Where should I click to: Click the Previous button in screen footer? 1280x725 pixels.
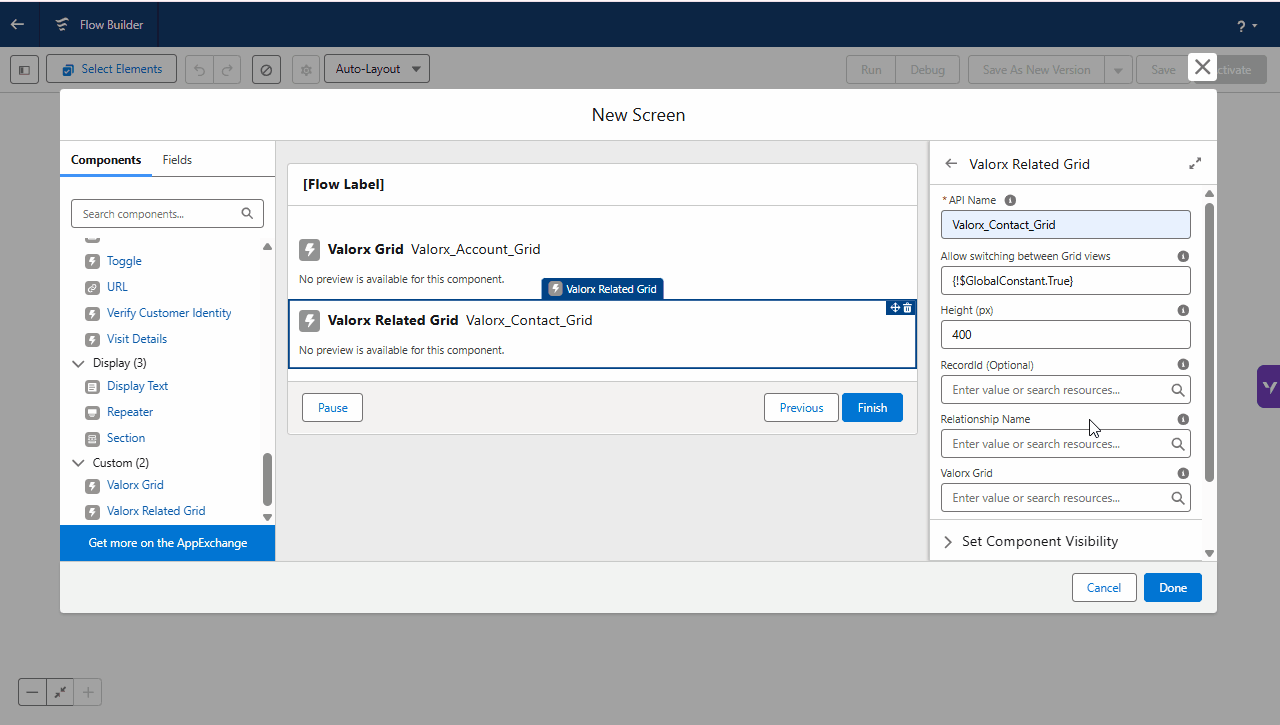pyautogui.click(x=801, y=408)
